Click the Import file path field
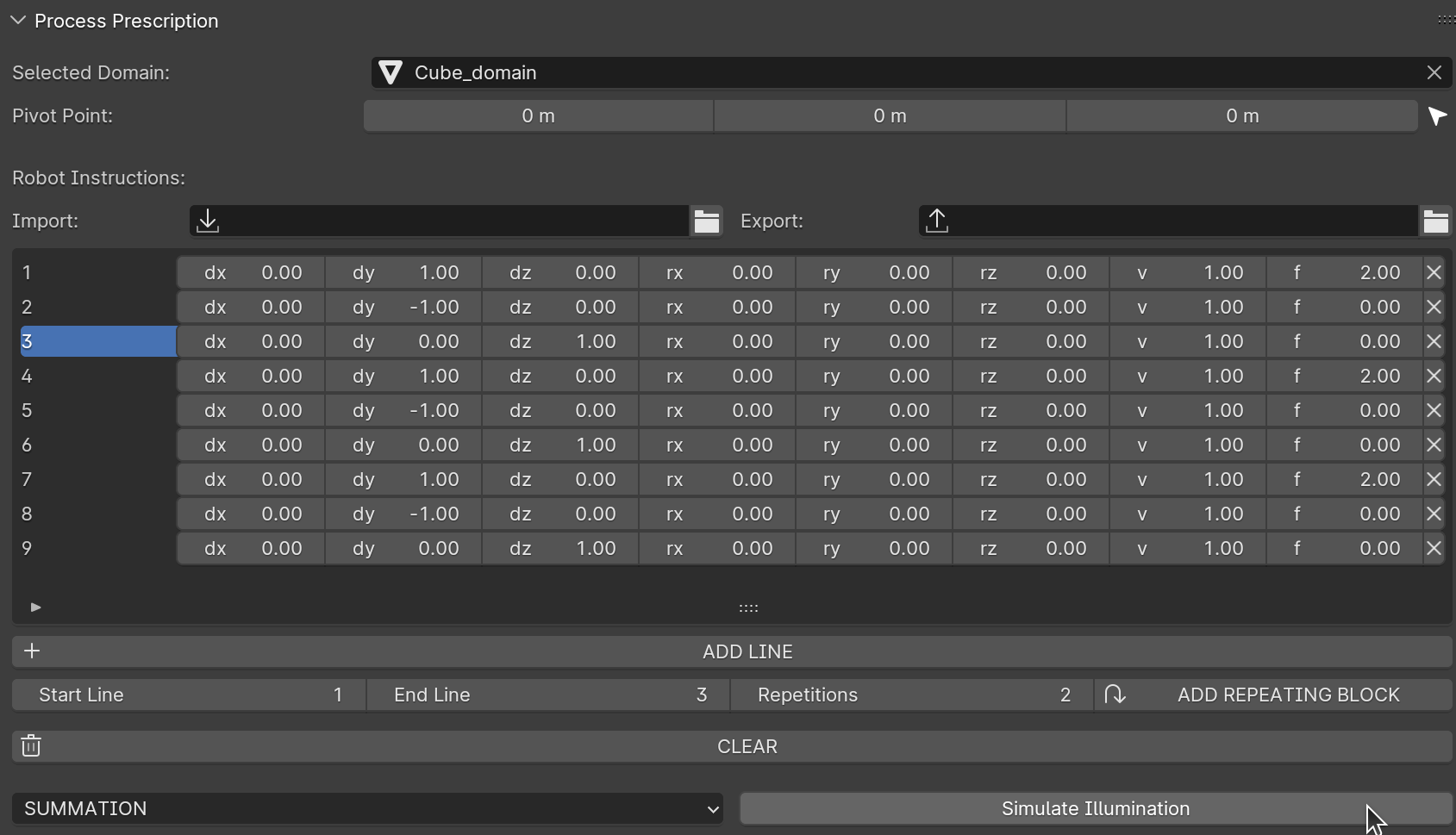Image resolution: width=1456 pixels, height=835 pixels. pyautogui.click(x=440, y=221)
